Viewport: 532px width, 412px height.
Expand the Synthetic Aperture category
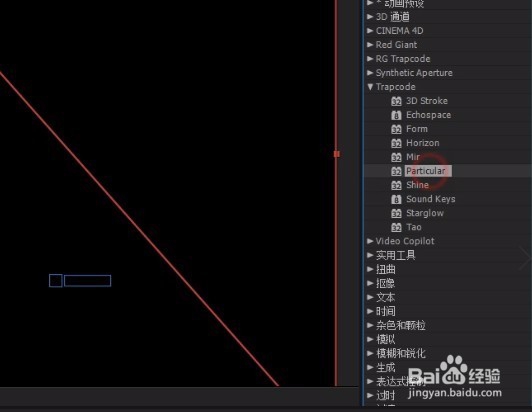tap(370, 72)
